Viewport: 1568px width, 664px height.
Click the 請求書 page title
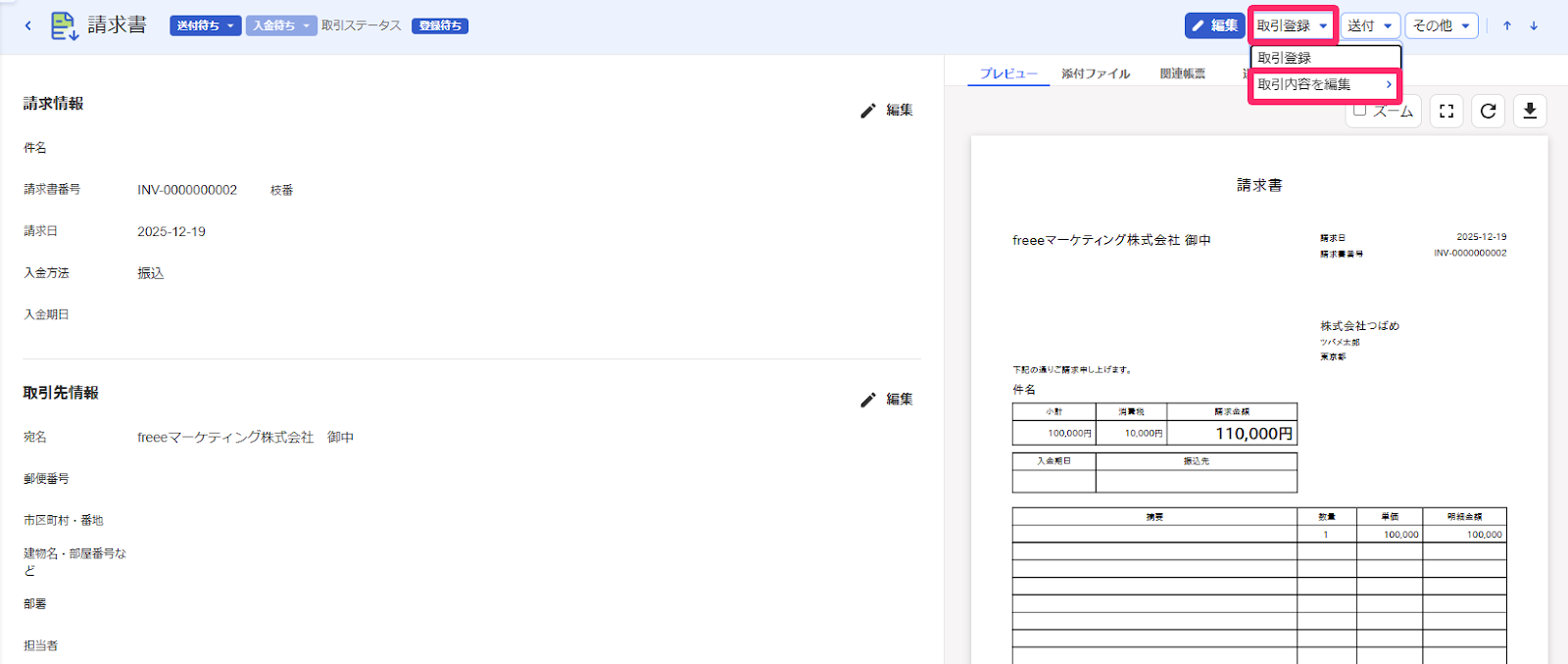coord(117,25)
